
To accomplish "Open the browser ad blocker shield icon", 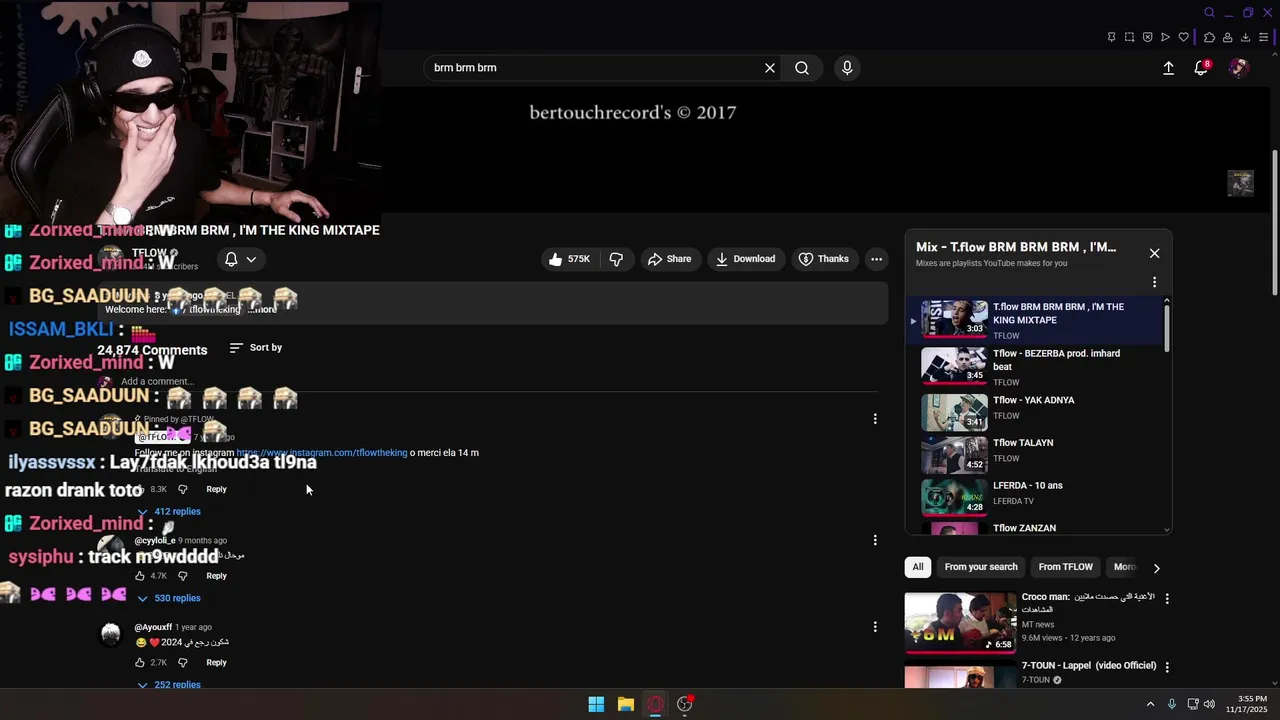I will (1147, 37).
